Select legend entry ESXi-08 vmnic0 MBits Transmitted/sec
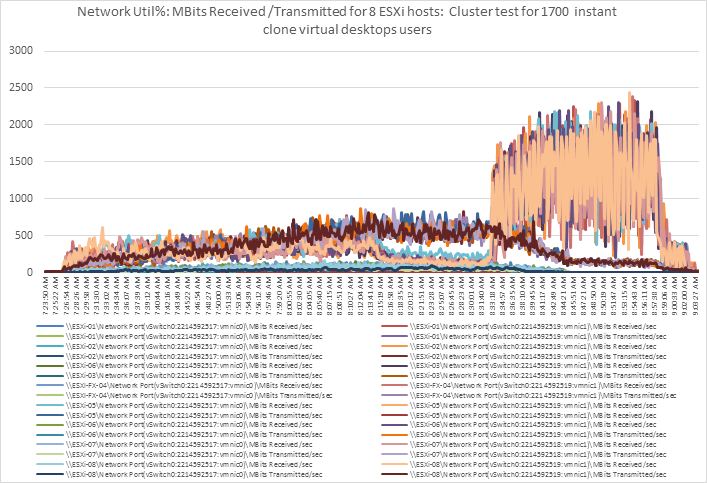707x483 pixels. 179,474
